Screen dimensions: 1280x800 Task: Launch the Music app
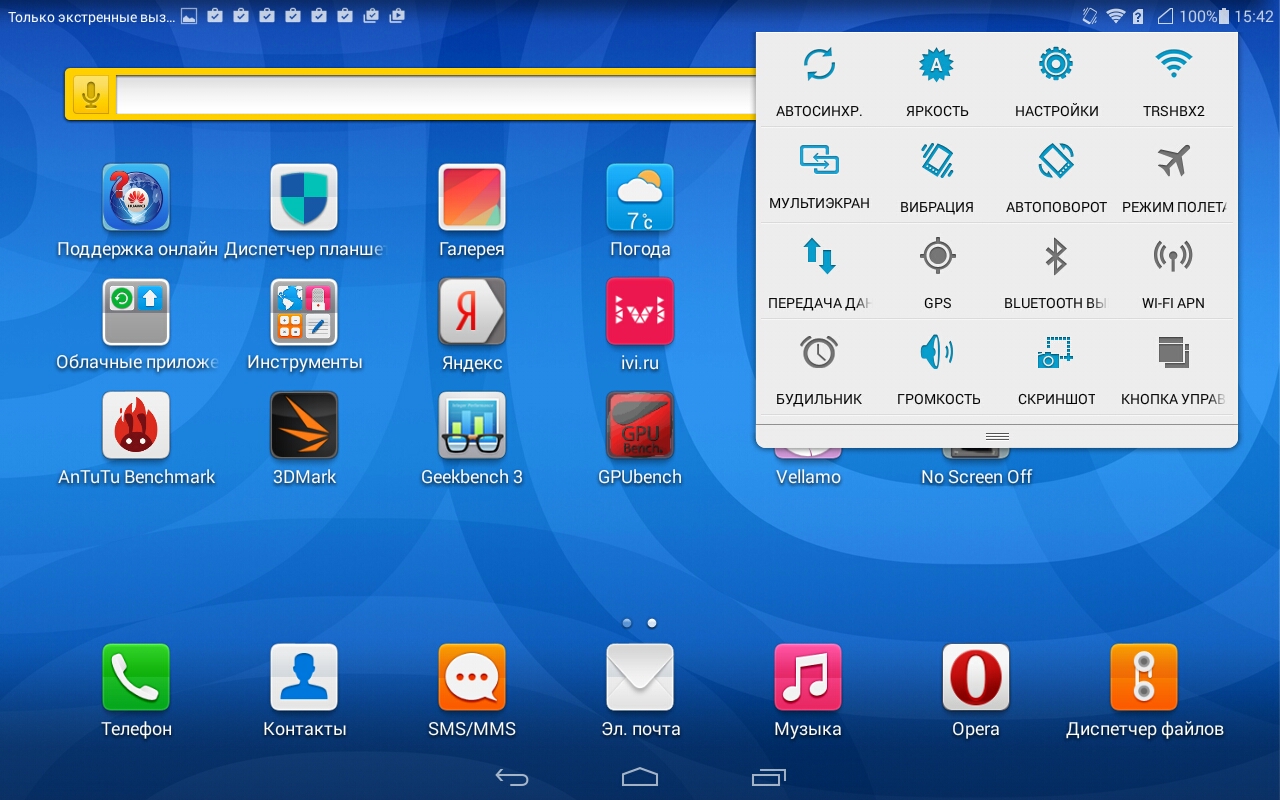(x=808, y=677)
